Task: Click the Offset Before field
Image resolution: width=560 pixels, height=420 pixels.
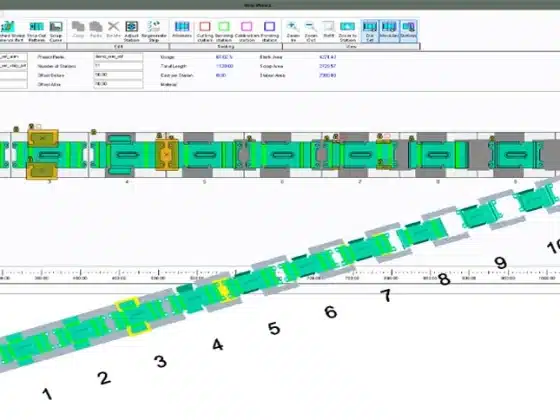Action: (119, 75)
